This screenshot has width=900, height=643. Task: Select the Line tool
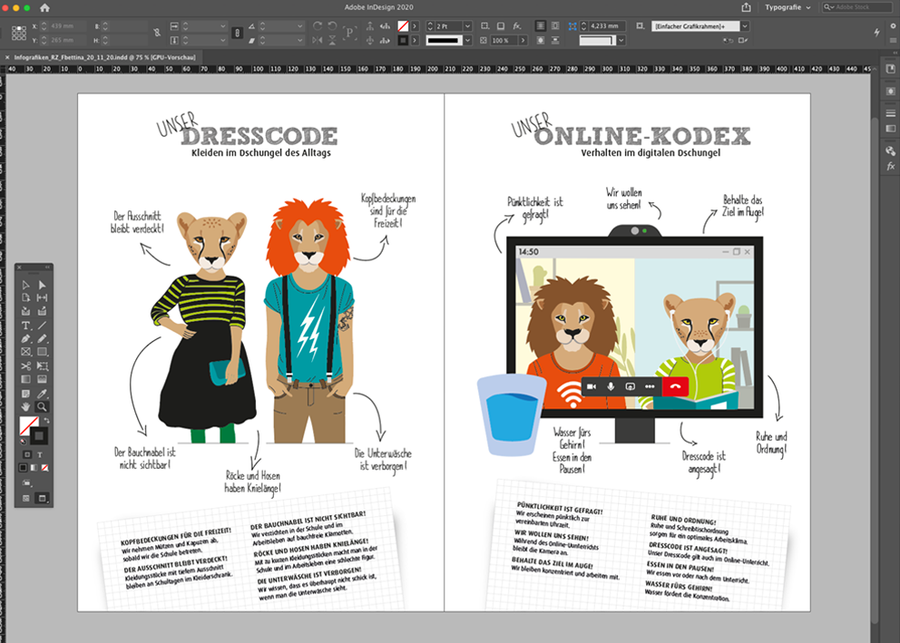[42, 325]
